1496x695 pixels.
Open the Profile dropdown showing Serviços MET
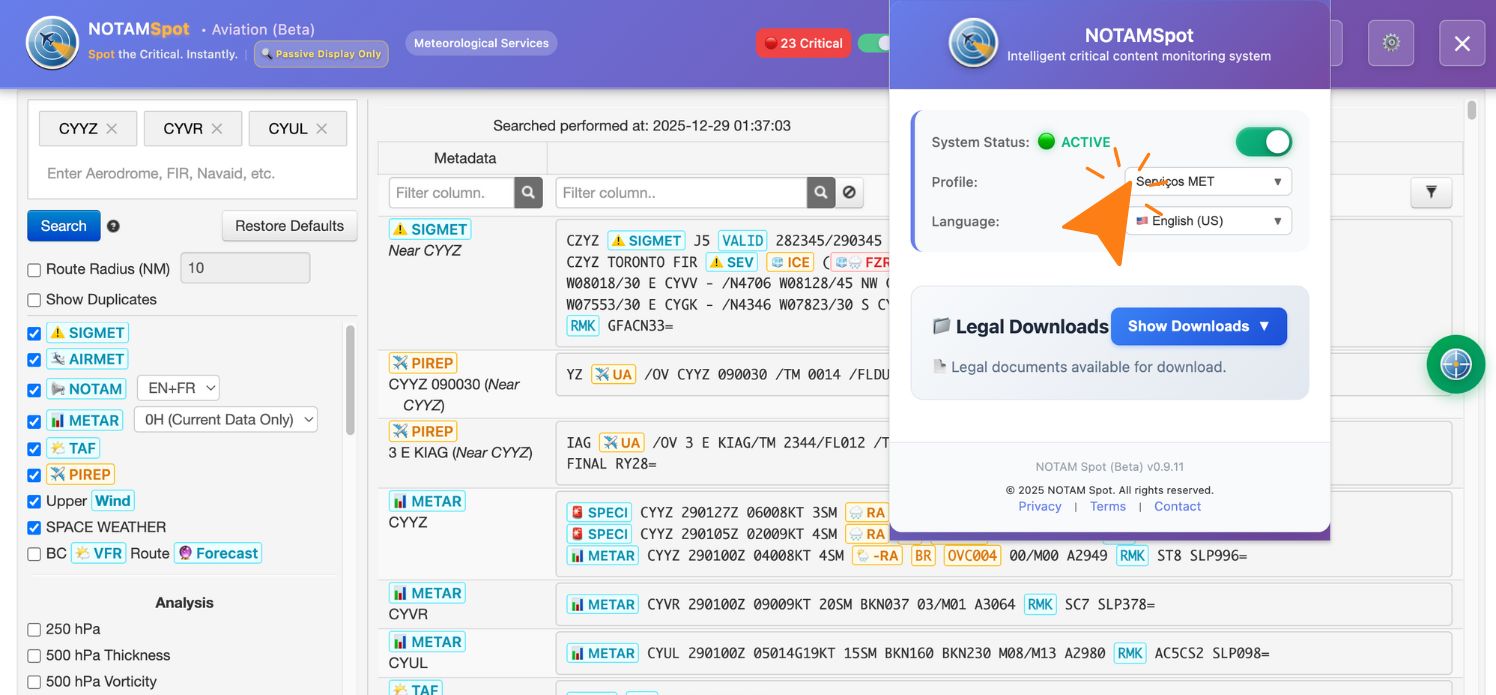click(1208, 181)
